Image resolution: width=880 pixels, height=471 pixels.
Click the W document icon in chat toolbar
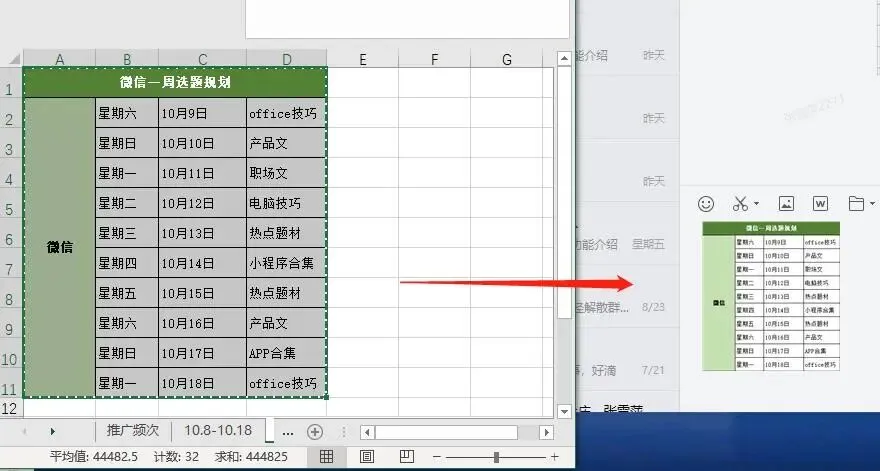coord(820,204)
